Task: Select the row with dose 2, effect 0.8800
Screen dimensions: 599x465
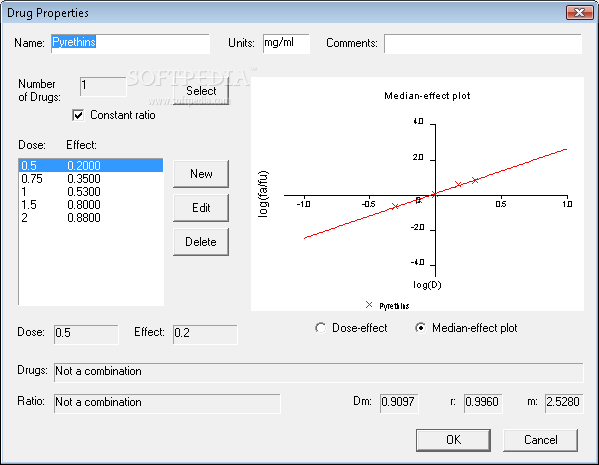Action: tap(91, 217)
